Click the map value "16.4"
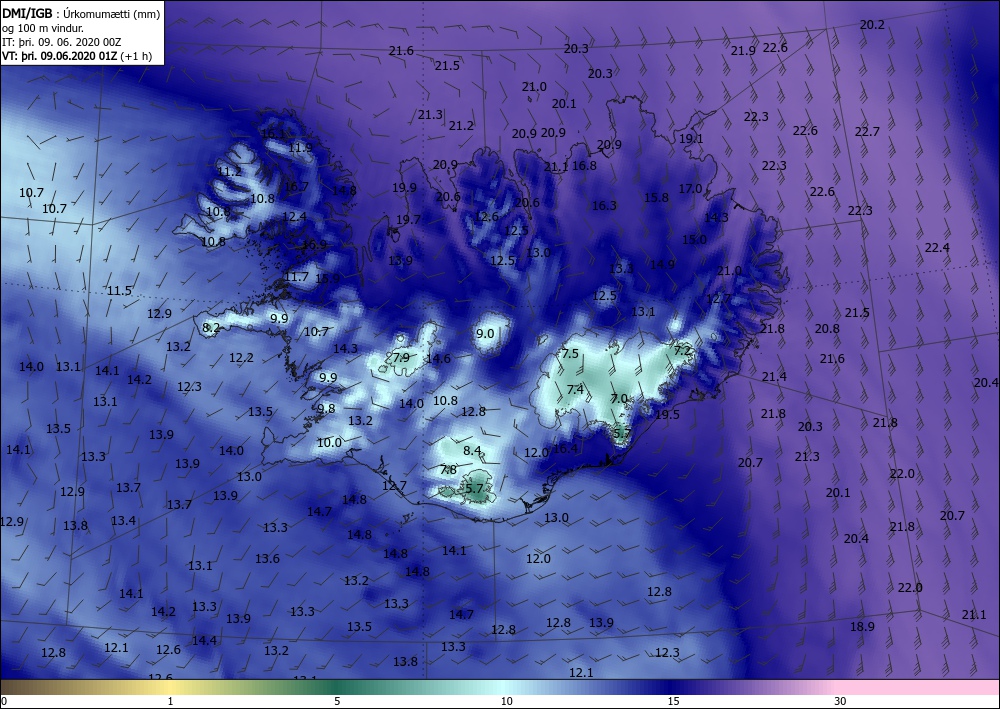This screenshot has width=1000, height=709. (565, 449)
